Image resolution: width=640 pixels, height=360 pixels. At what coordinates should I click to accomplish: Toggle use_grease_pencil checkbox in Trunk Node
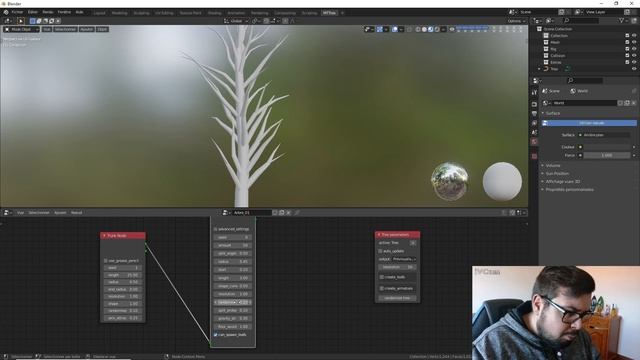[106, 260]
